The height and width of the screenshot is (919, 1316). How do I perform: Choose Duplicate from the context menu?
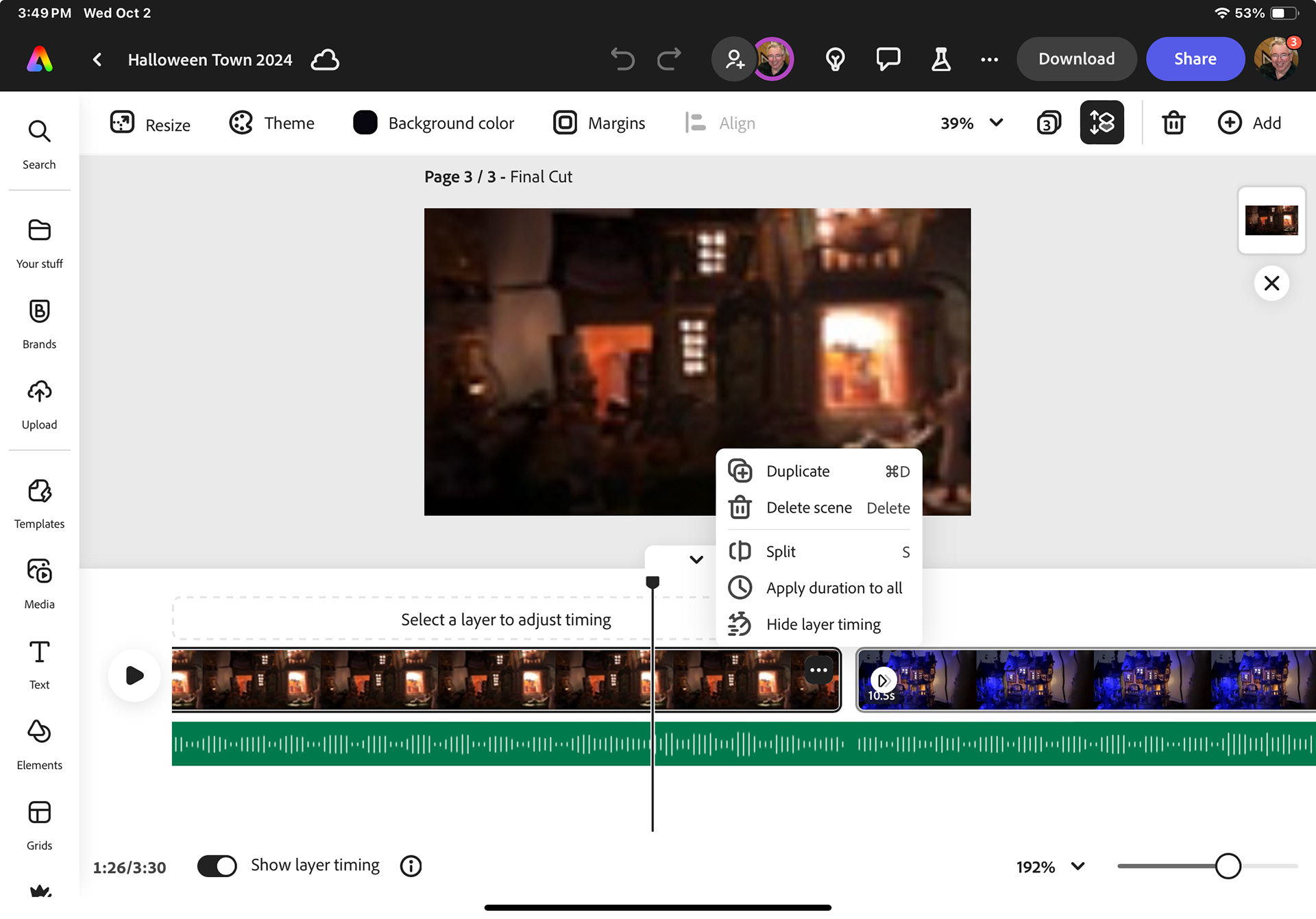click(819, 471)
